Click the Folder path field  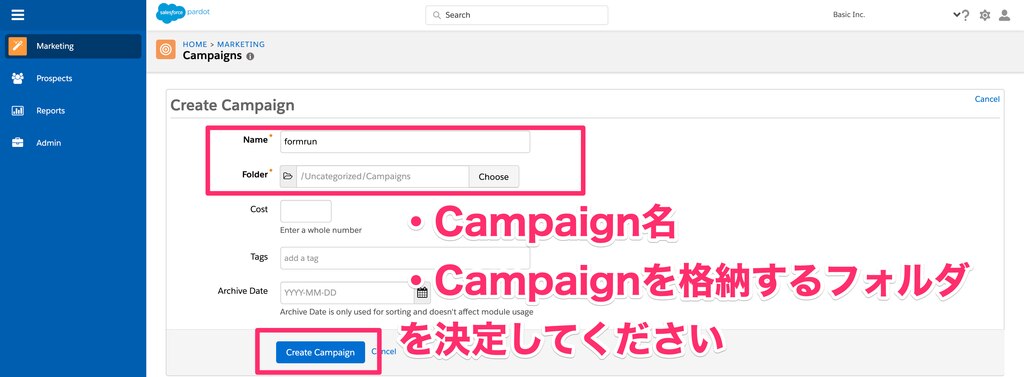pyautogui.click(x=383, y=176)
